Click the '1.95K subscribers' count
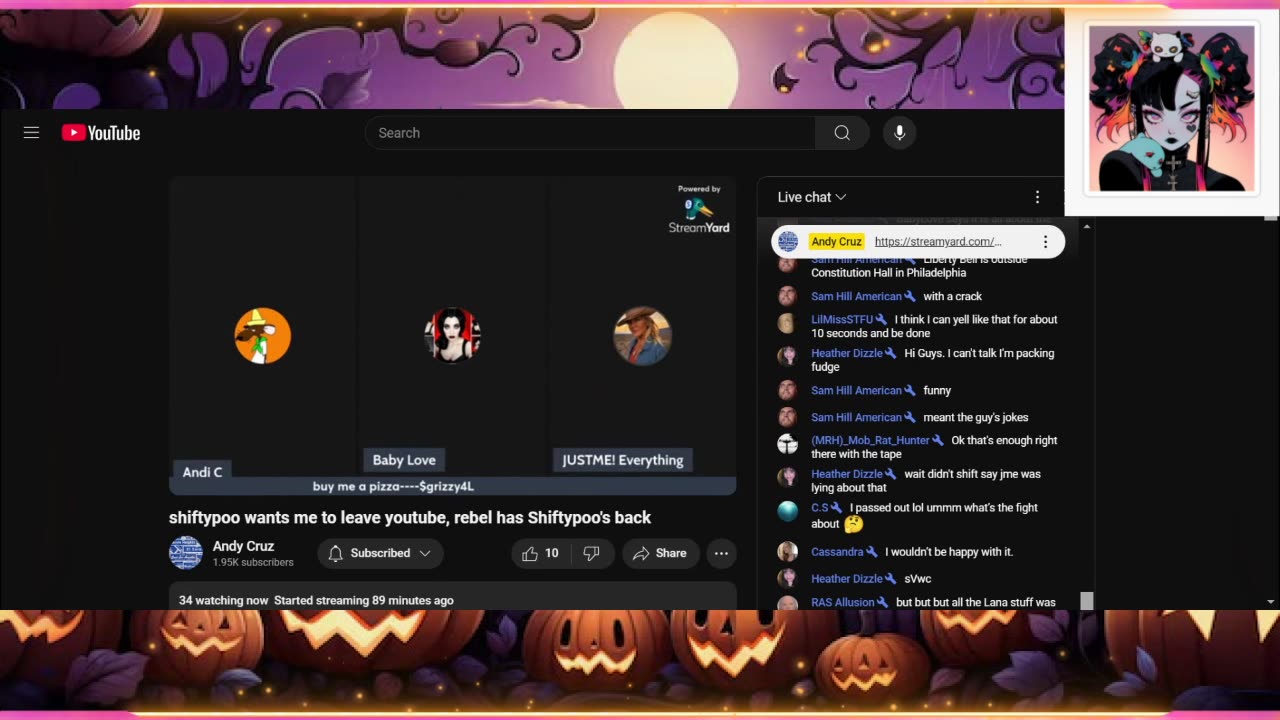Screen dimensions: 1280x720 (x=253, y=563)
